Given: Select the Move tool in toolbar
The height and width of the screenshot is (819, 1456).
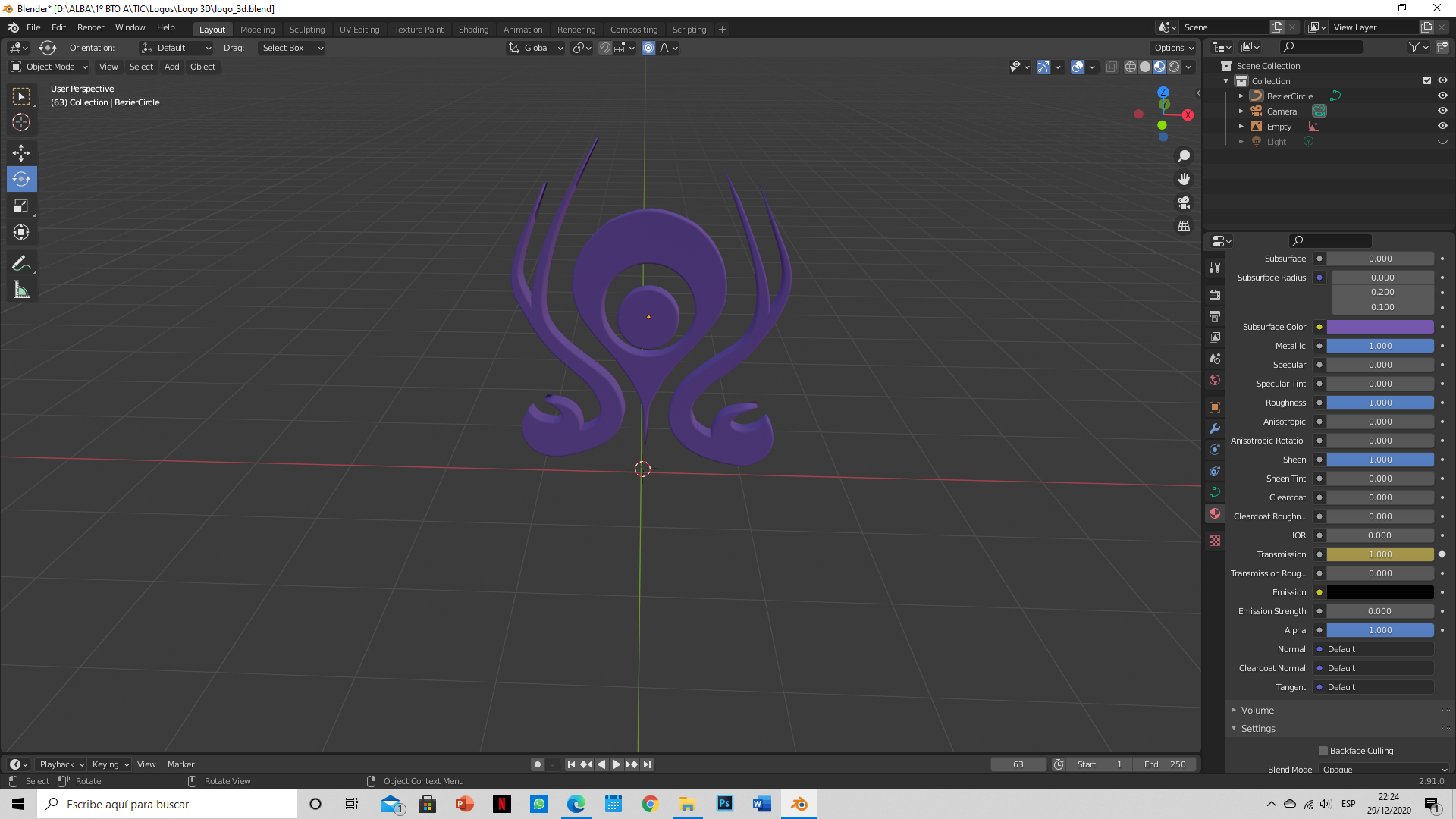Looking at the screenshot, I should tap(21, 152).
